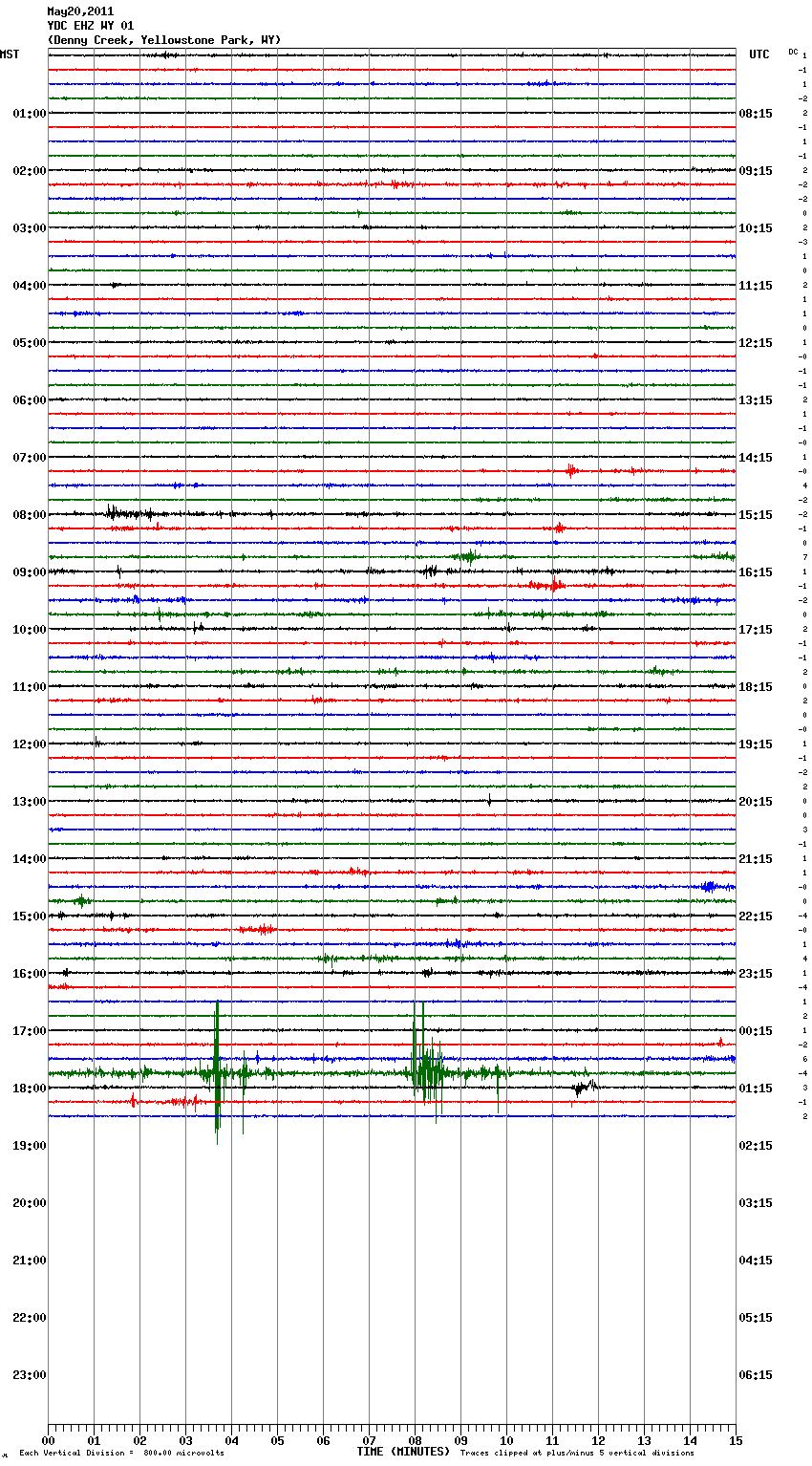This screenshot has width=812, height=1466.
Task: Select the 02:00 MST time label
Action: point(29,171)
